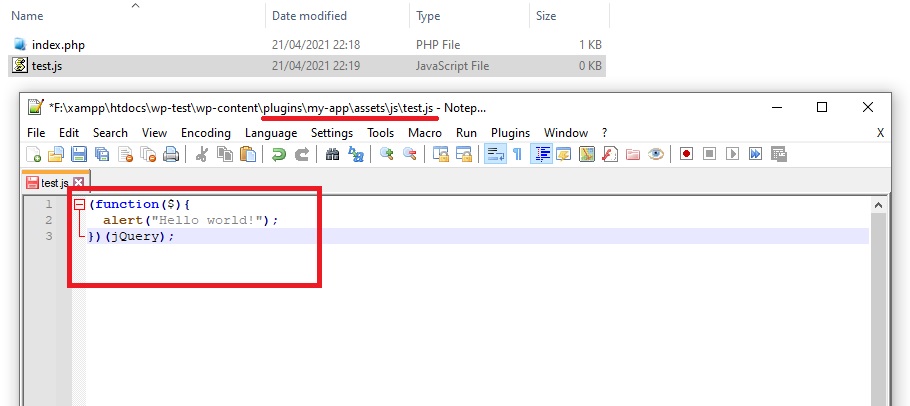Viewport: 910px width, 406px height.
Task: Click the Print toolbar icon
Action: (170, 154)
